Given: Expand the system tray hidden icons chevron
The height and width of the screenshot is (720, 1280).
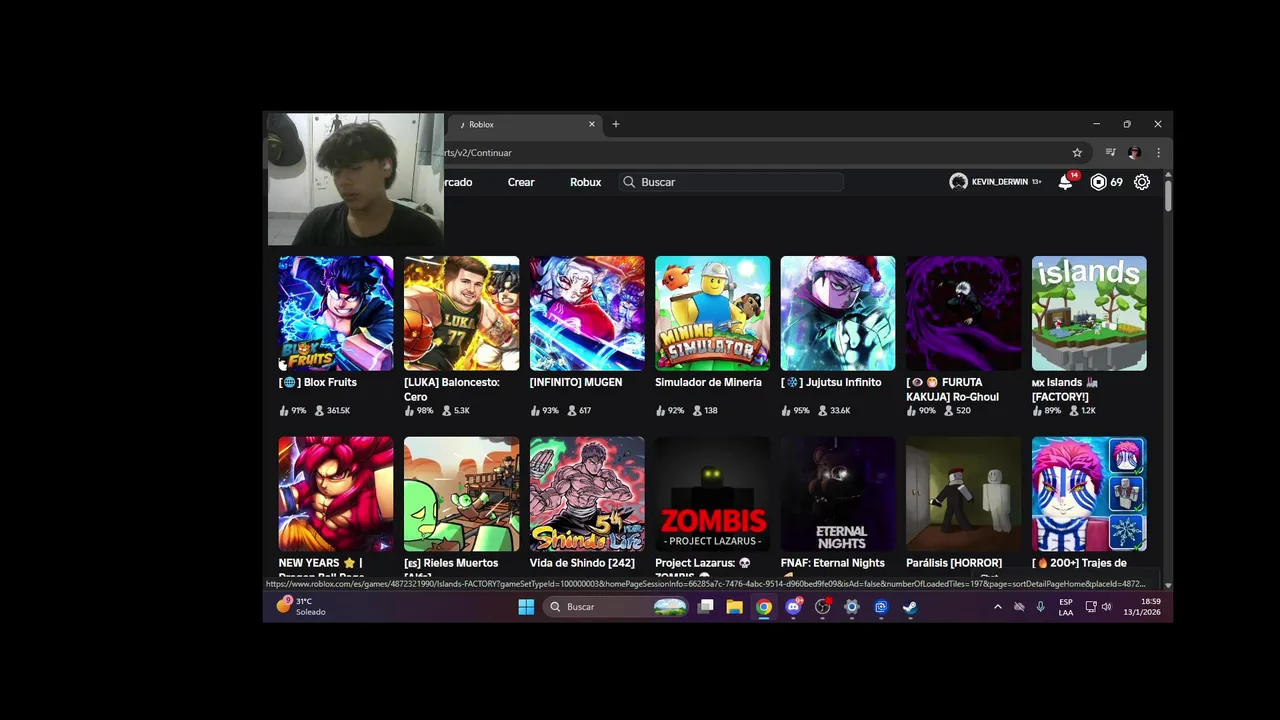Looking at the screenshot, I should [x=997, y=607].
